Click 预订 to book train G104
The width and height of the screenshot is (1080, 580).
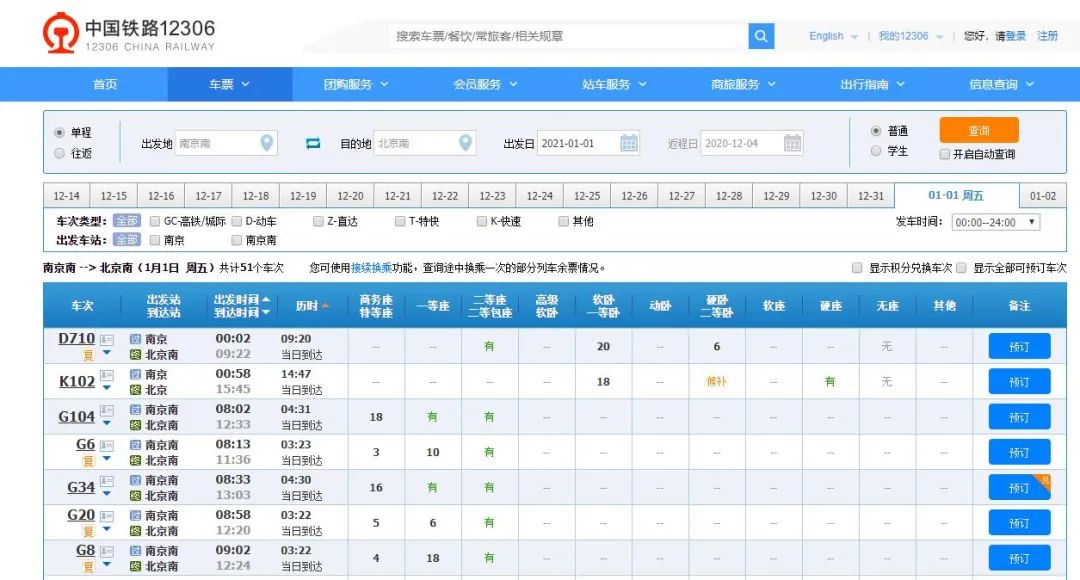[1019, 417]
